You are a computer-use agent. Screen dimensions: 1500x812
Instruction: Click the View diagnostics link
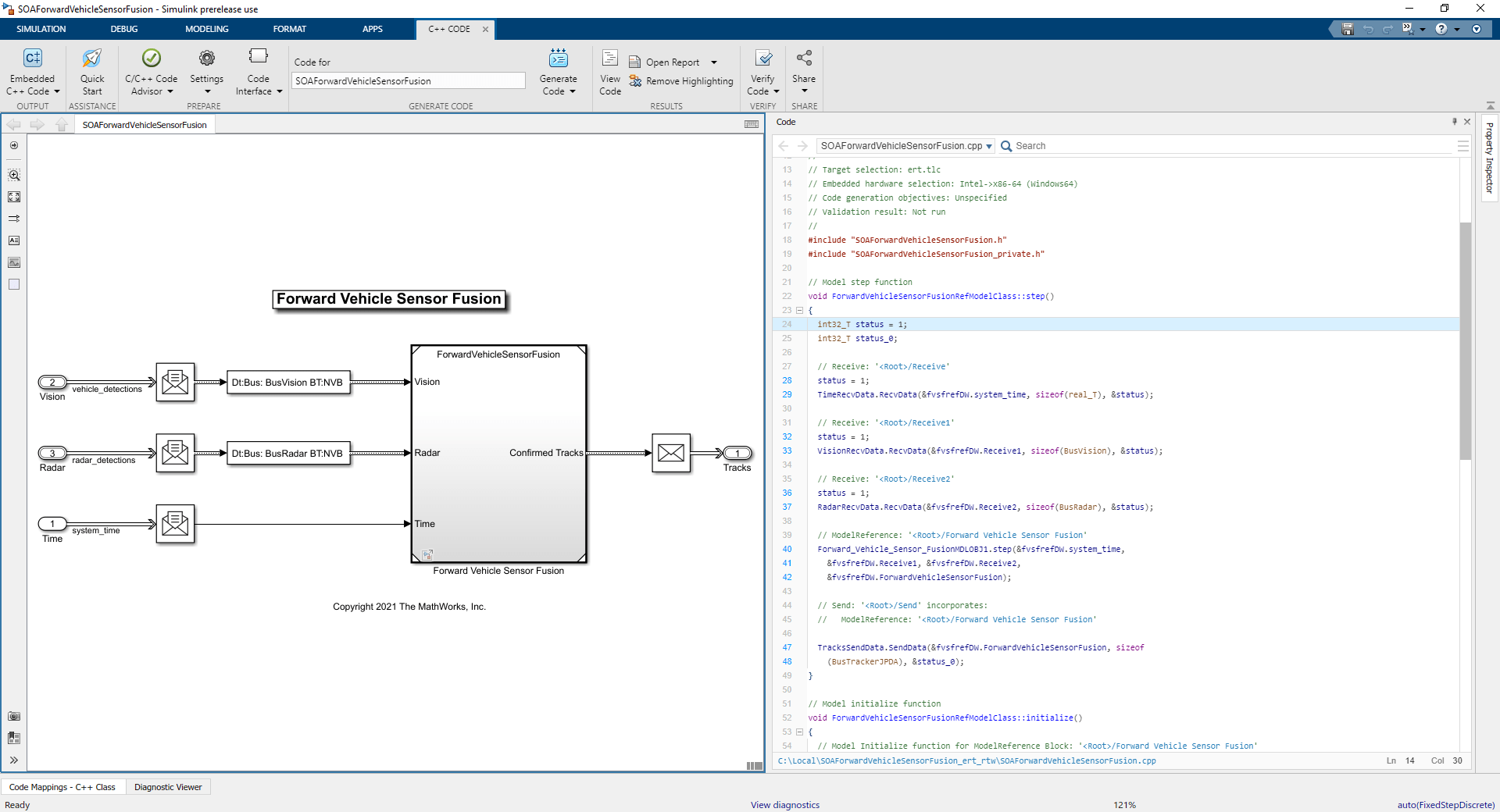784,805
